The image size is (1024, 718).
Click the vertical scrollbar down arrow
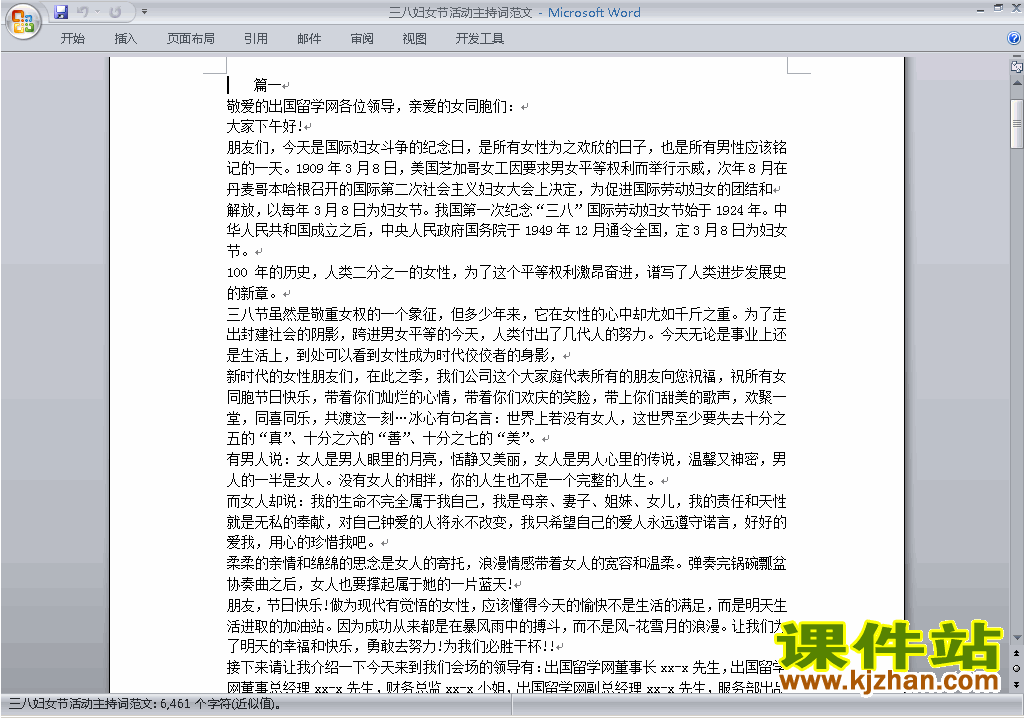[1017, 637]
